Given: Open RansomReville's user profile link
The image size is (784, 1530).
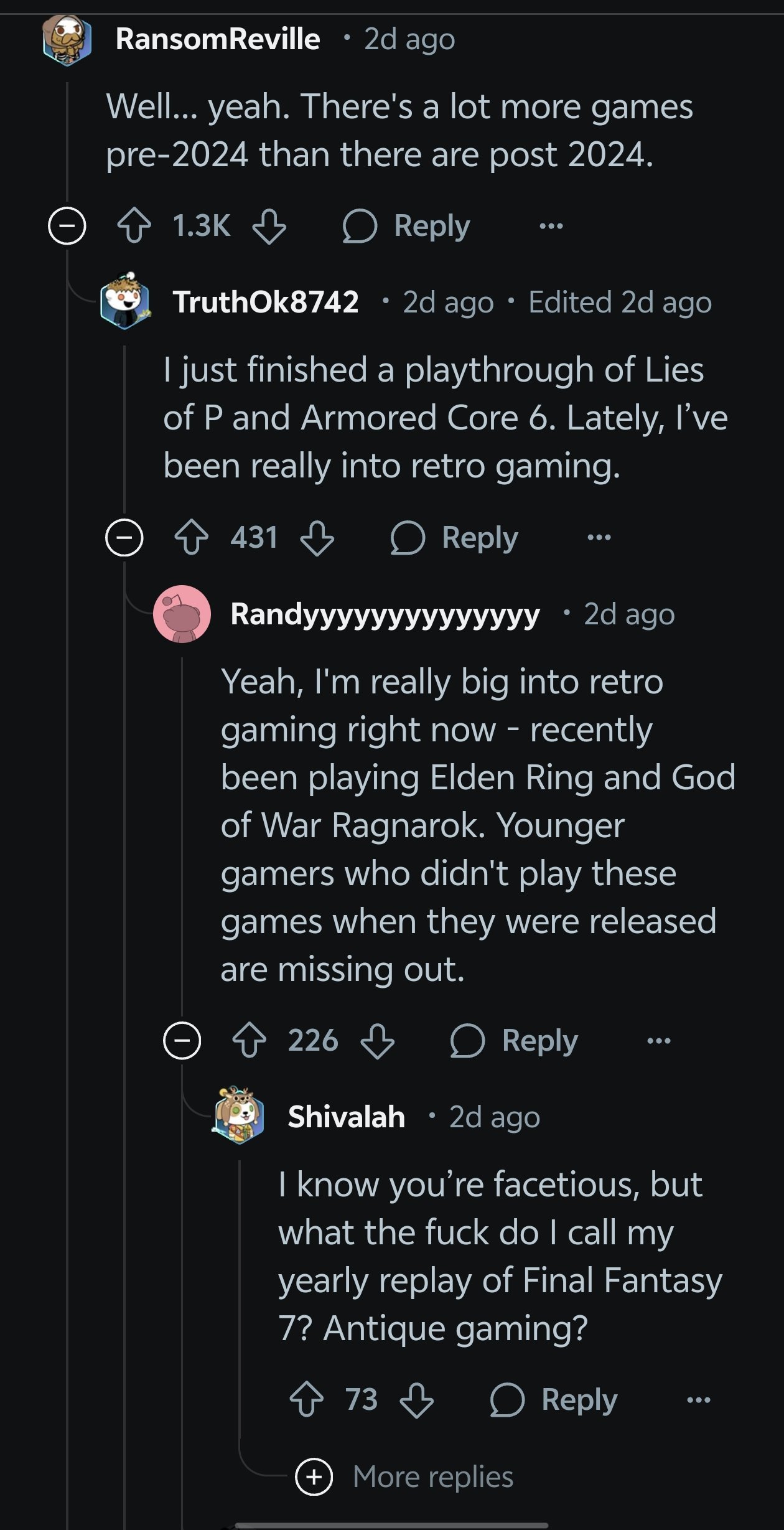Looking at the screenshot, I should point(217,39).
